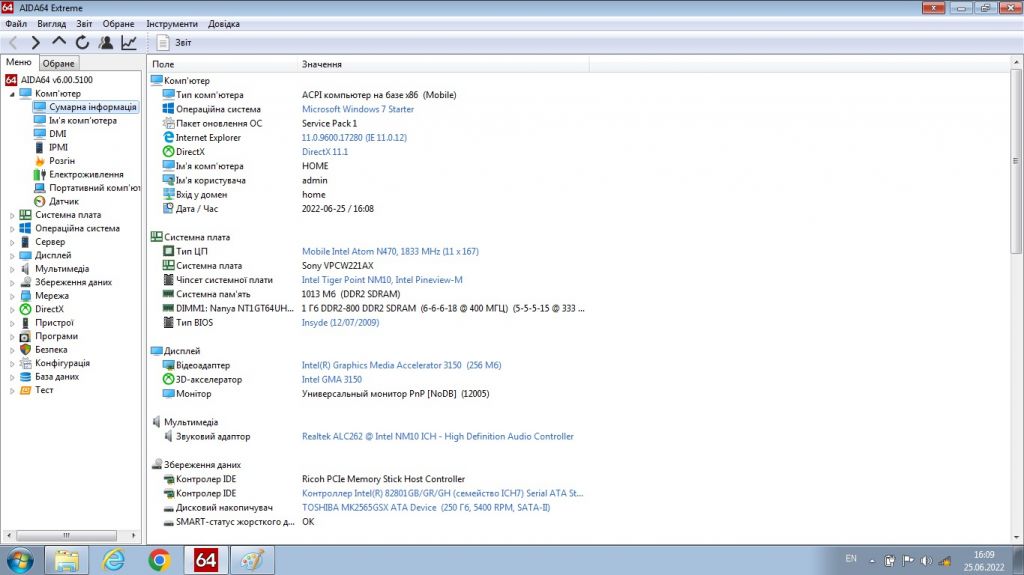Open the Вигляд menu
This screenshot has height=575, width=1024.
click(x=52, y=24)
